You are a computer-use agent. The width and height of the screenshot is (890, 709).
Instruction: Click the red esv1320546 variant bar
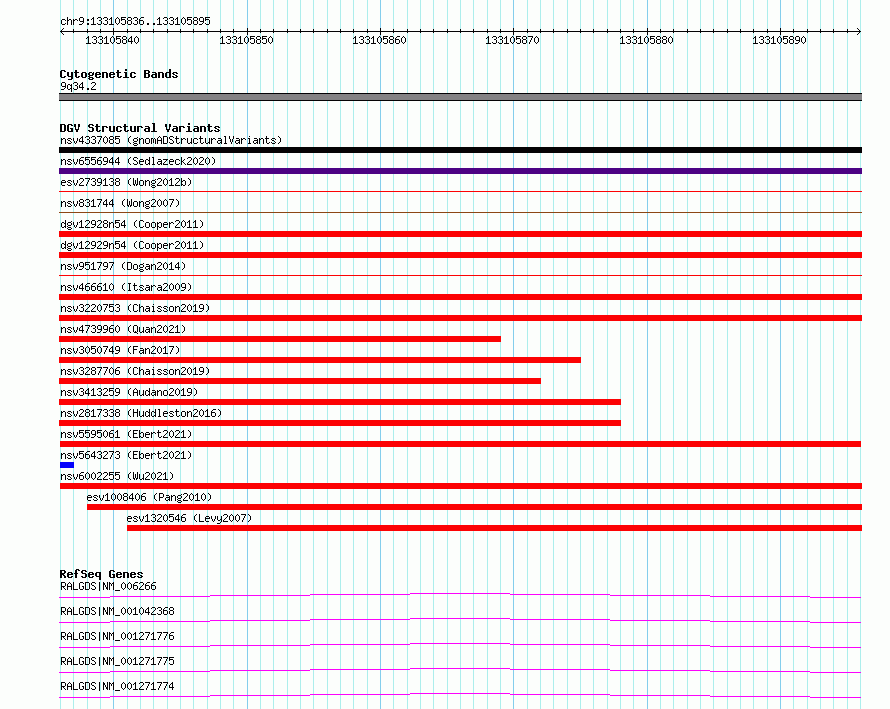(494, 528)
